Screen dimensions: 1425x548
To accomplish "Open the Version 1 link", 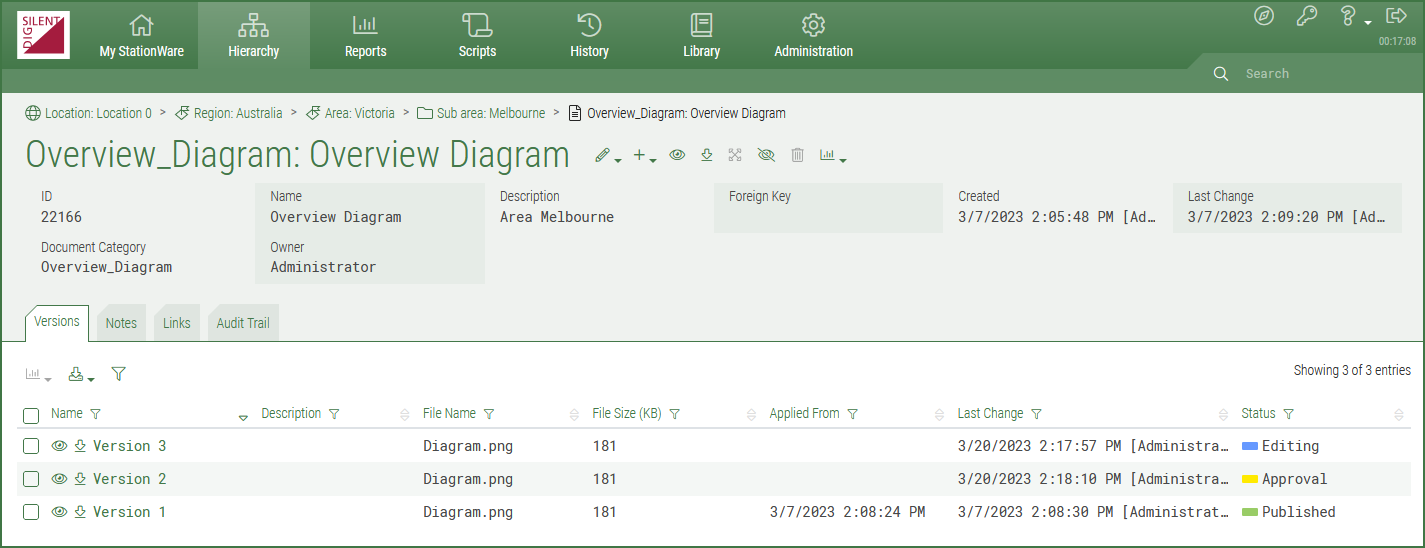I will click(129, 512).
